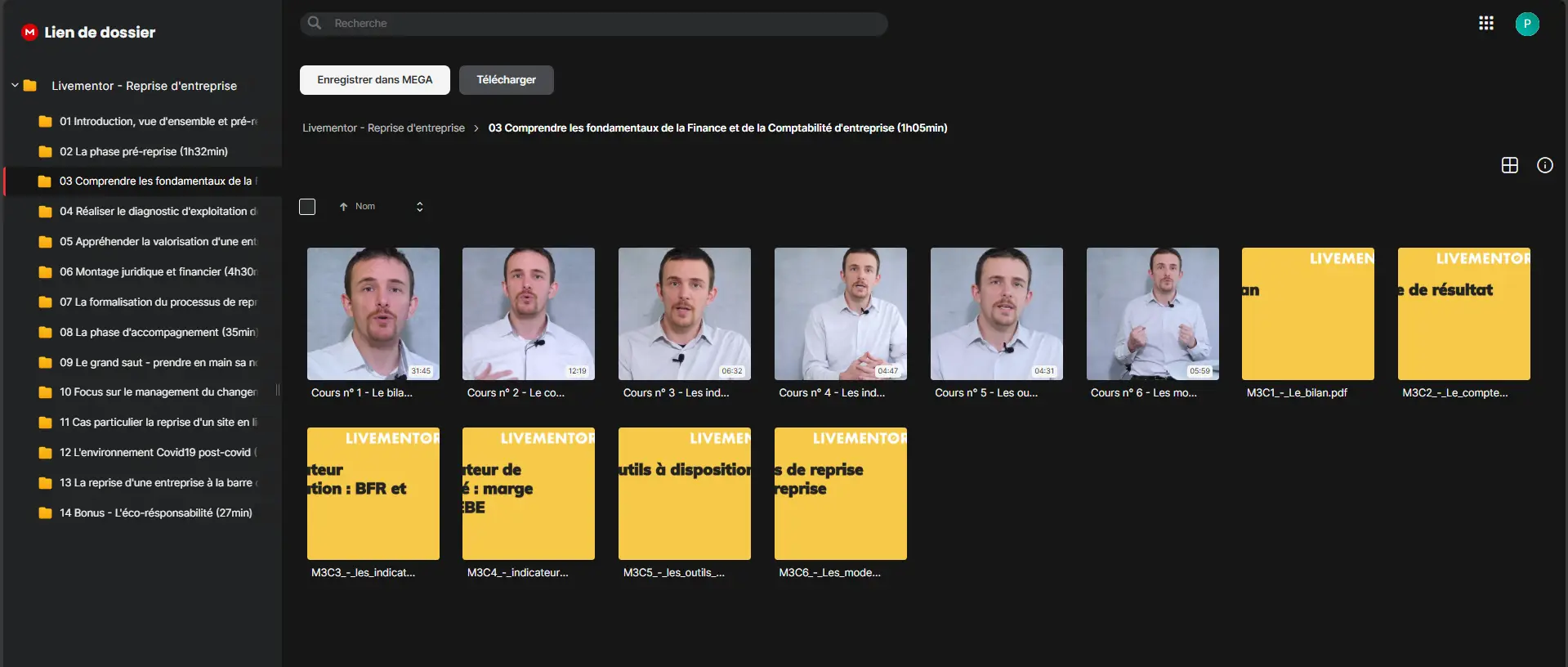Image resolution: width=1568 pixels, height=667 pixels.
Task: Click the sort direction arrow by Nom
Action: pyautogui.click(x=343, y=207)
